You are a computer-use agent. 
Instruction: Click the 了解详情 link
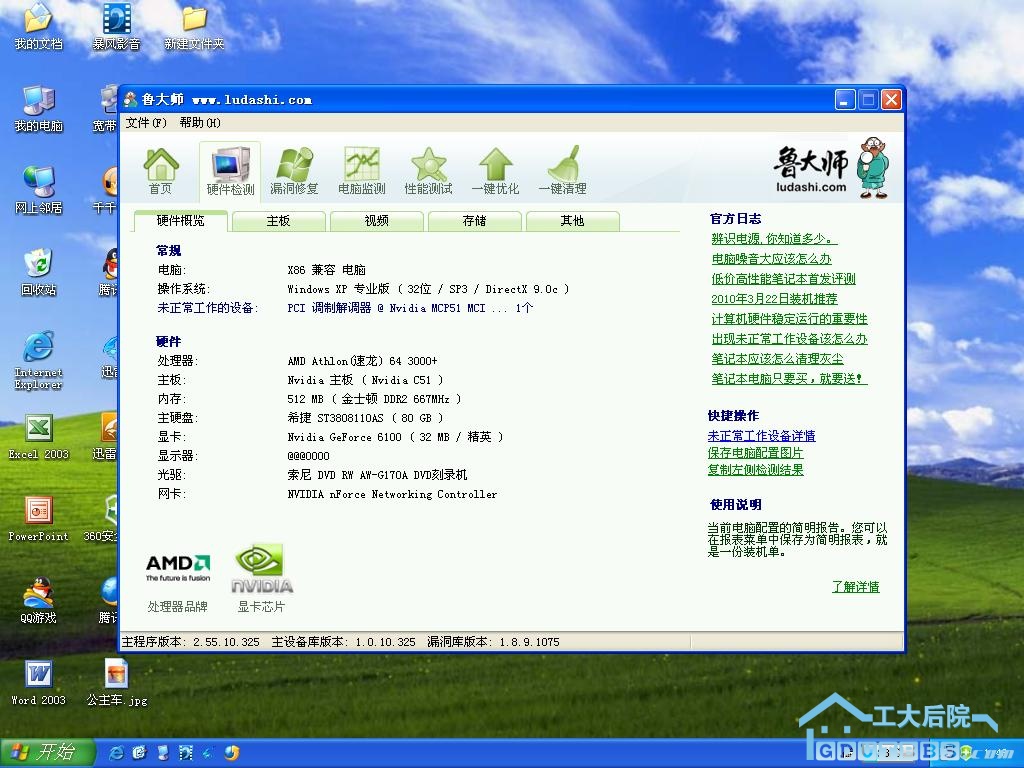pyautogui.click(x=855, y=587)
